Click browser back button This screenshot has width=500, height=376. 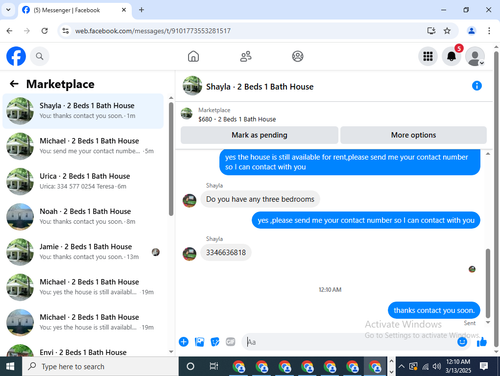9,31
